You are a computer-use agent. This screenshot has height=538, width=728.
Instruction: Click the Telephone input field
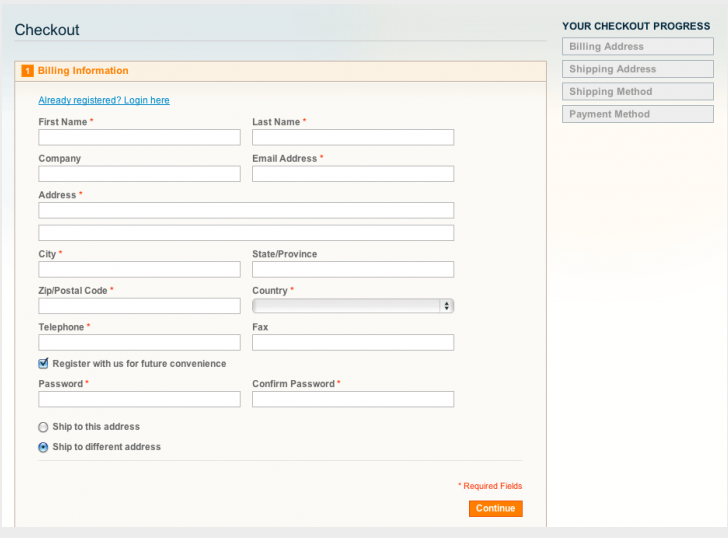click(139, 343)
